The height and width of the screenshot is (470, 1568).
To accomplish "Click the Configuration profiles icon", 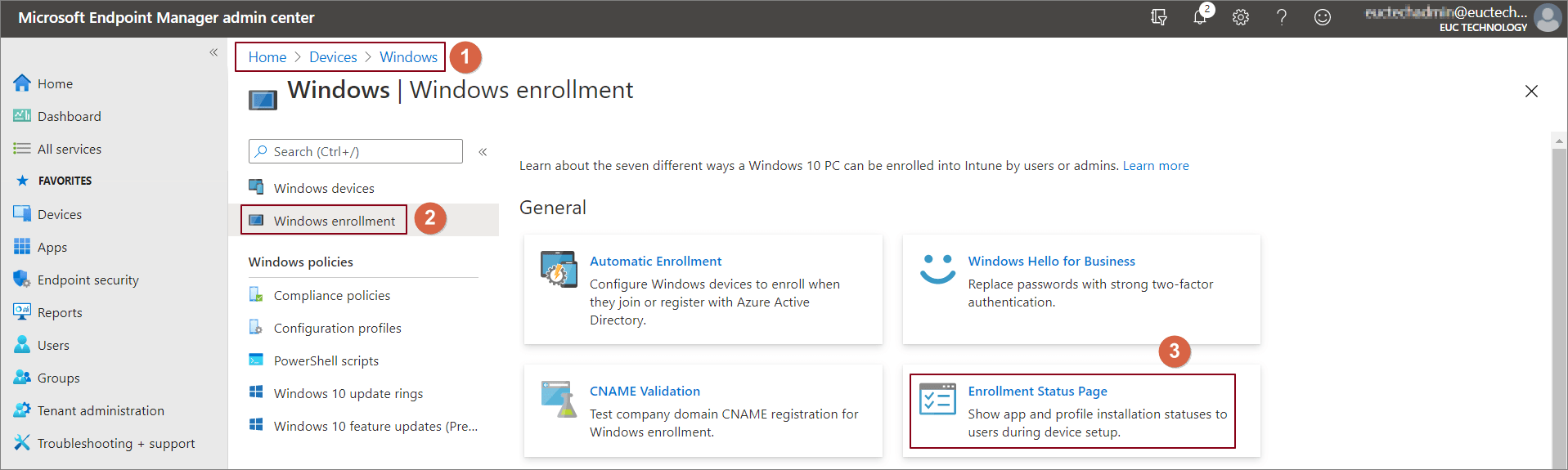I will click(256, 327).
